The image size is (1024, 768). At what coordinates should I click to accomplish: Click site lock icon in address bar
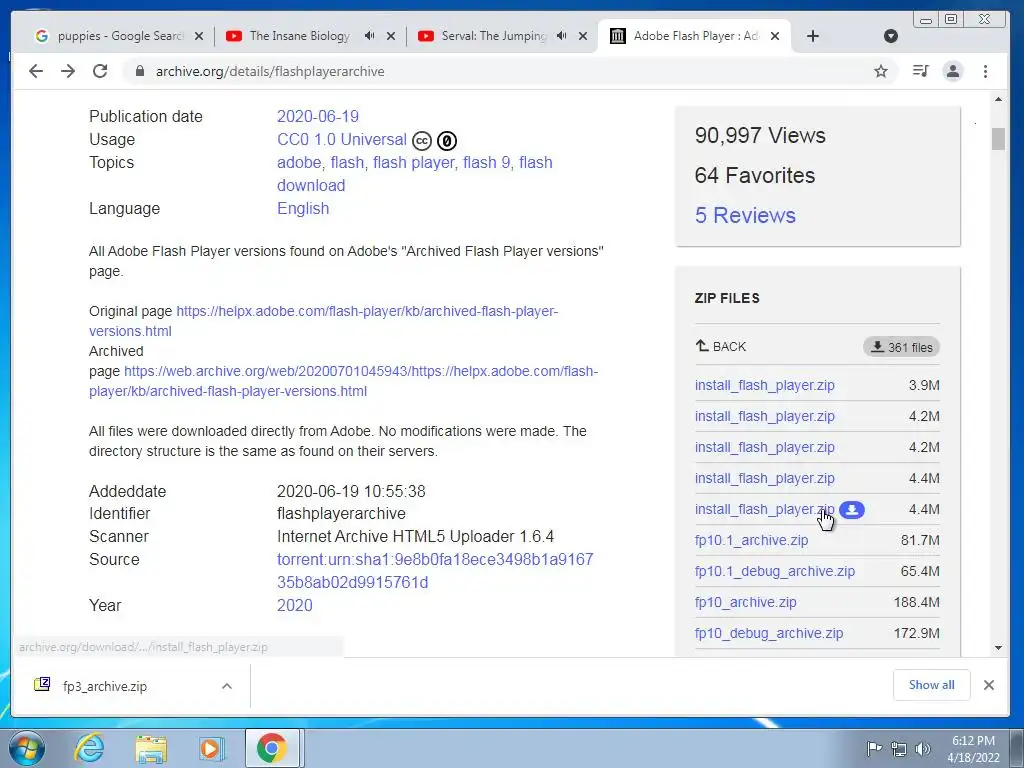139,71
